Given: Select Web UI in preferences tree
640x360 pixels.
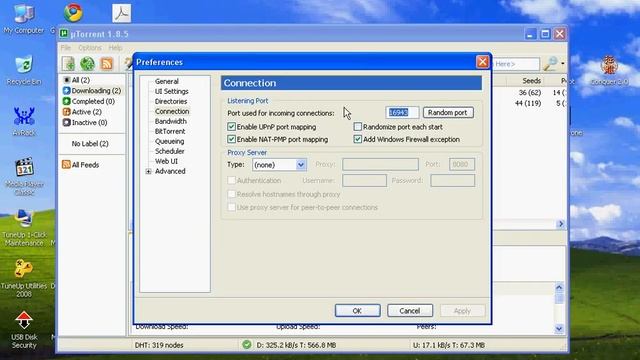Looking at the screenshot, I should (166, 161).
